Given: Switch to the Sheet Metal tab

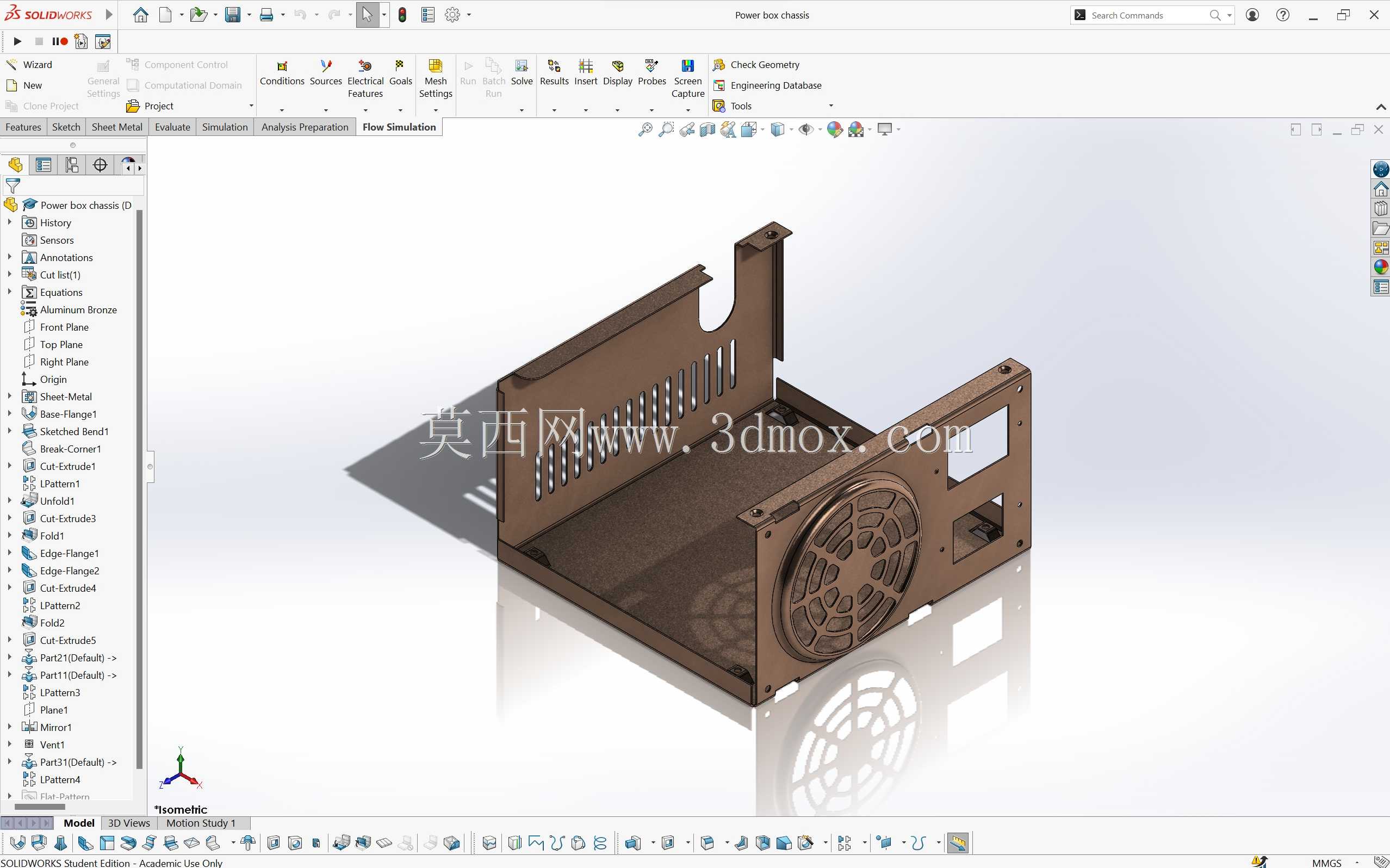Looking at the screenshot, I should (x=117, y=127).
